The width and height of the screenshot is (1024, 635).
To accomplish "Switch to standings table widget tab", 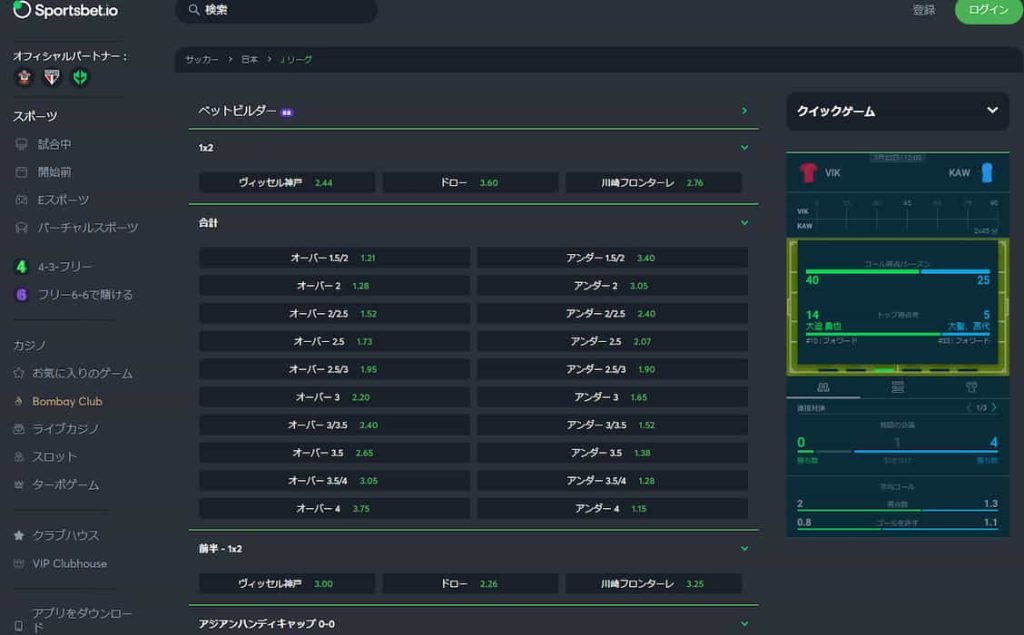I will [898, 387].
